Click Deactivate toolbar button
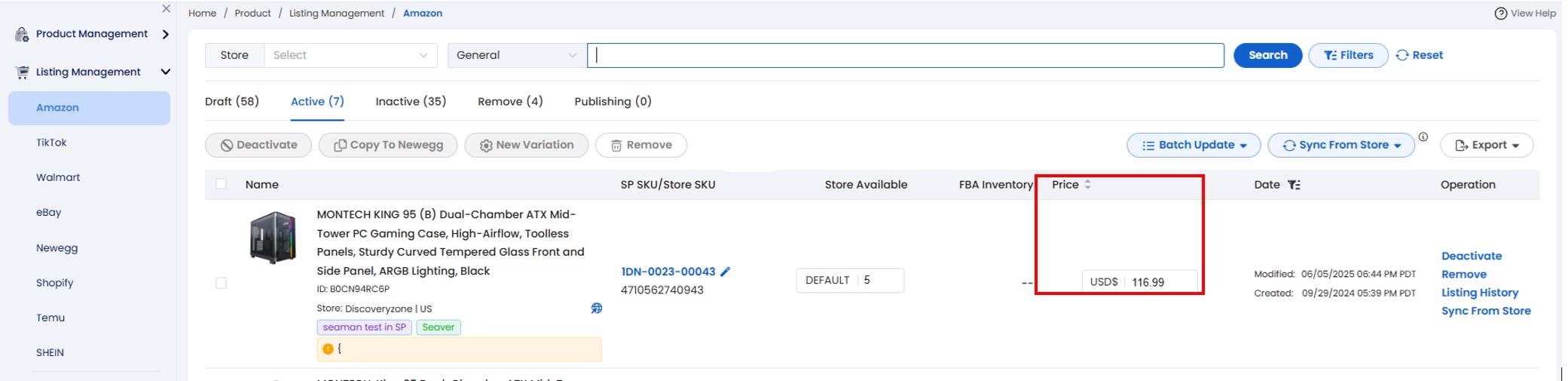1568x381 pixels. click(x=258, y=145)
